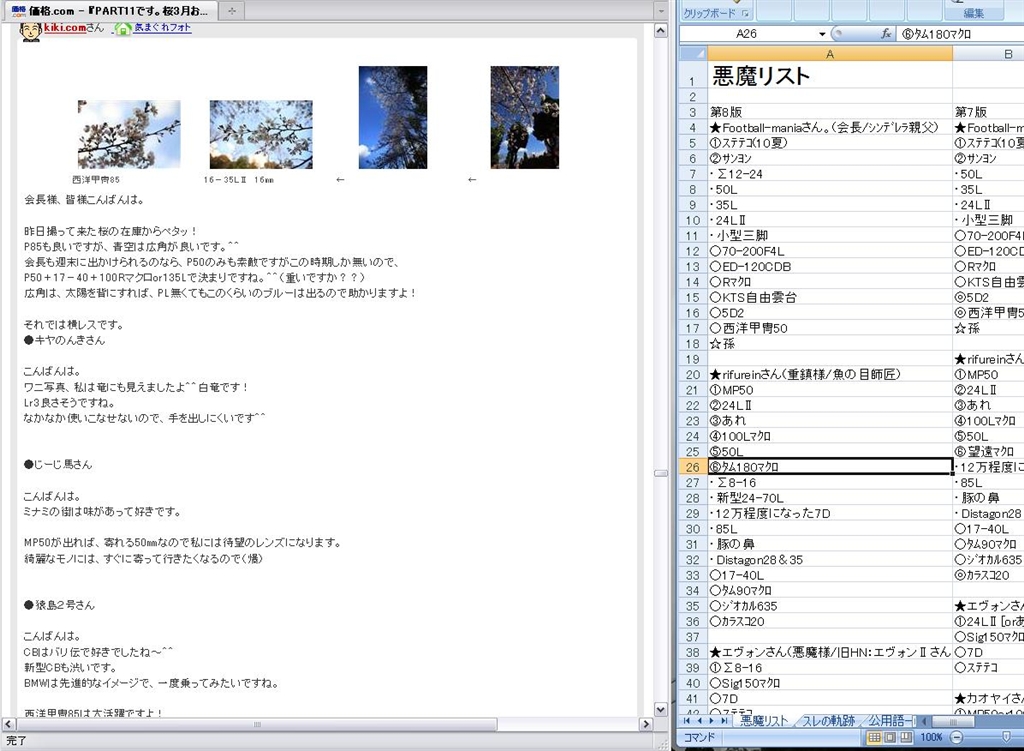1024x751 pixels.
Task: Switch to Page Break Preview
Action: pos(906,737)
